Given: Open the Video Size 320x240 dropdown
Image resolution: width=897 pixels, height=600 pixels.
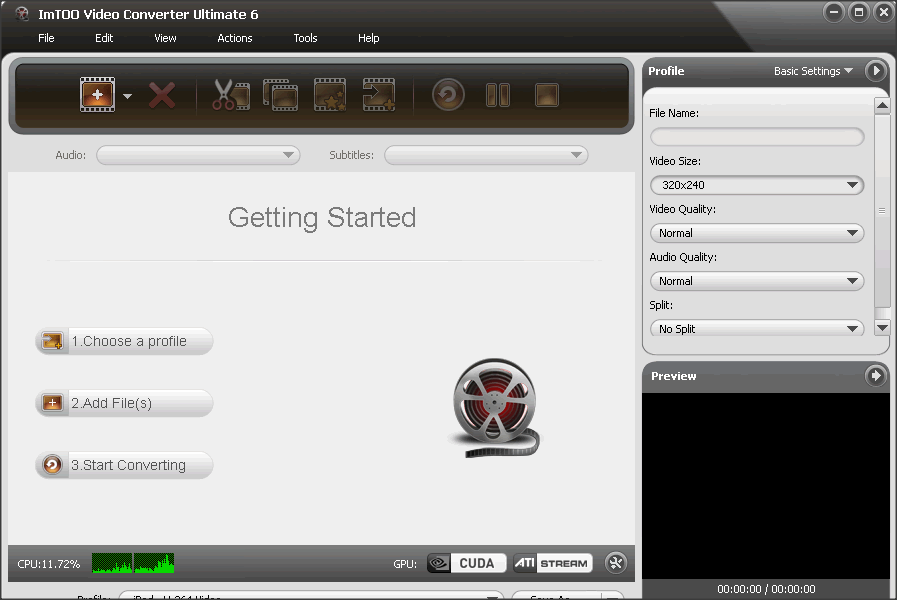Looking at the screenshot, I should click(x=757, y=185).
